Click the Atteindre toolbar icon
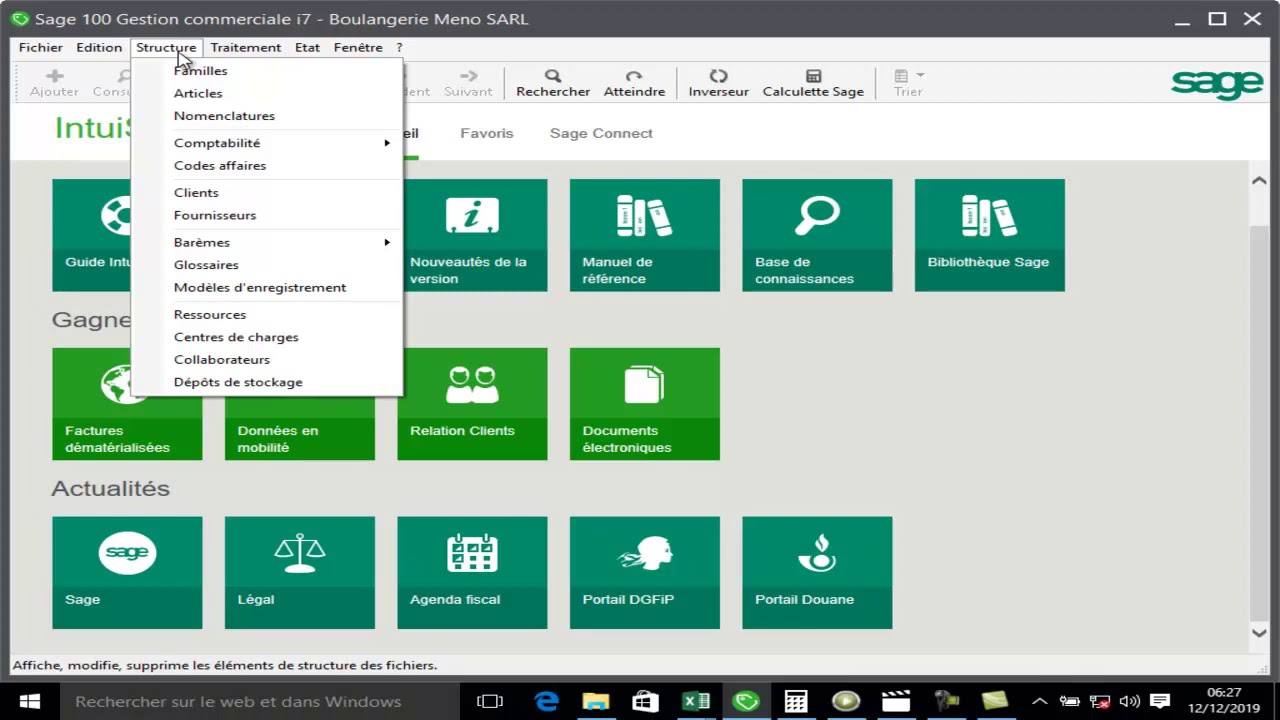 (634, 76)
